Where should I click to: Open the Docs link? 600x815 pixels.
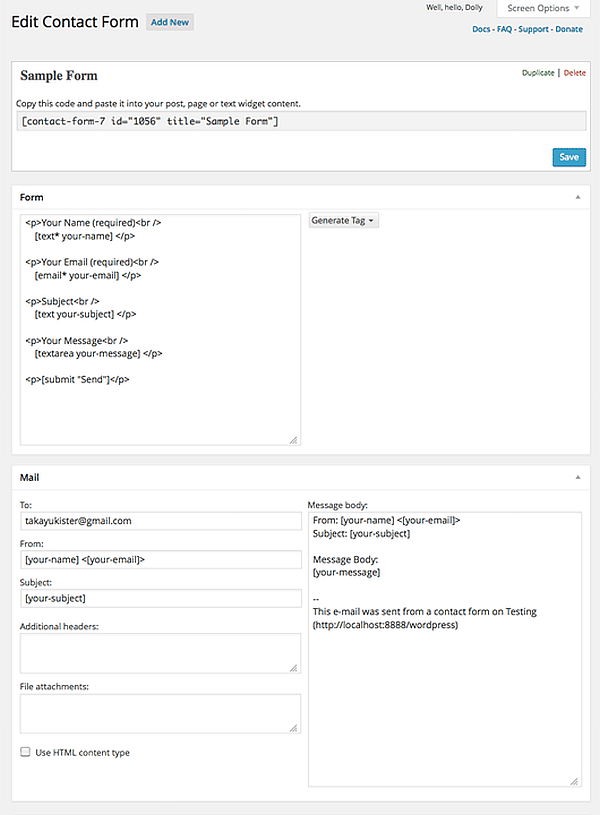coord(482,30)
